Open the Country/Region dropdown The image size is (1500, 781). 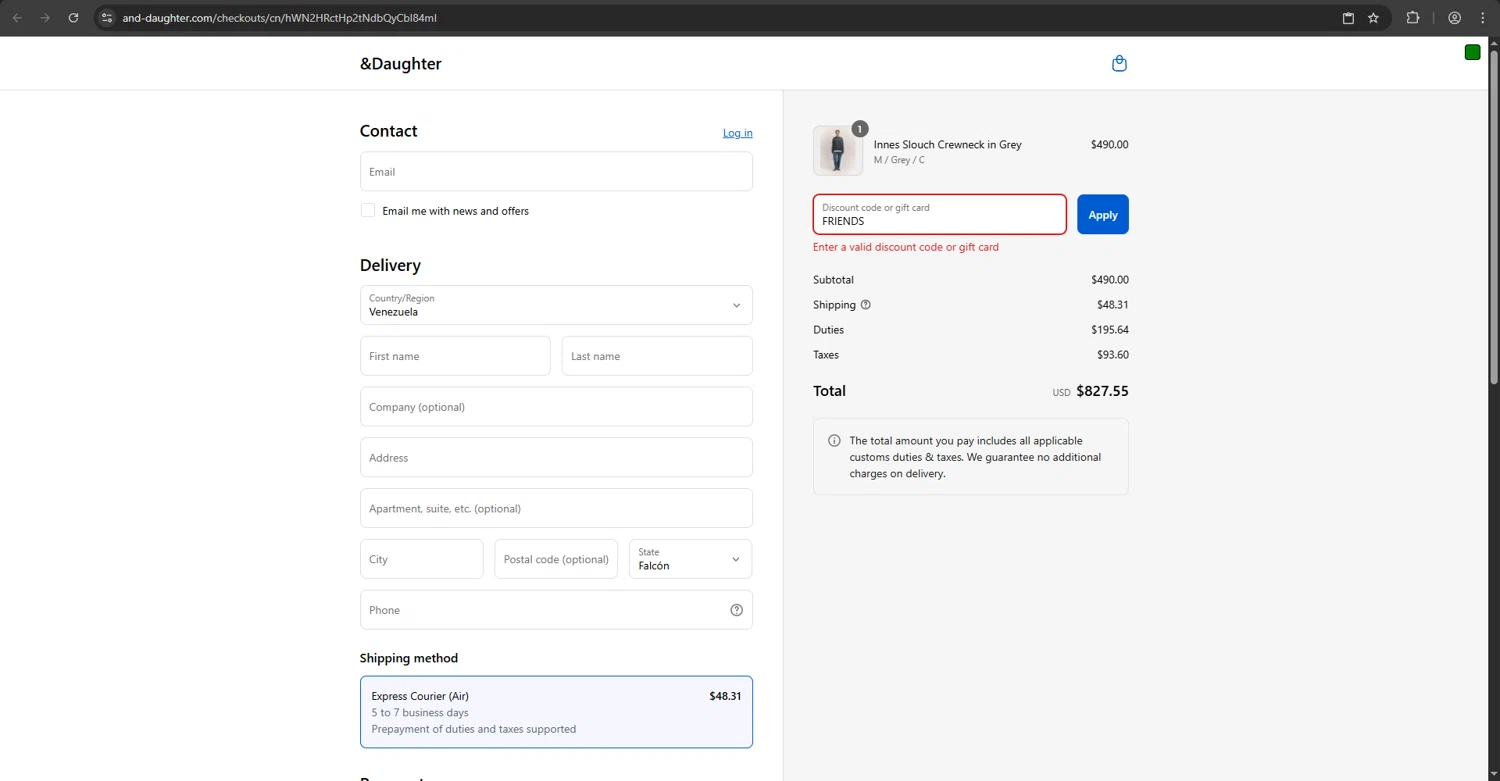tap(556, 305)
